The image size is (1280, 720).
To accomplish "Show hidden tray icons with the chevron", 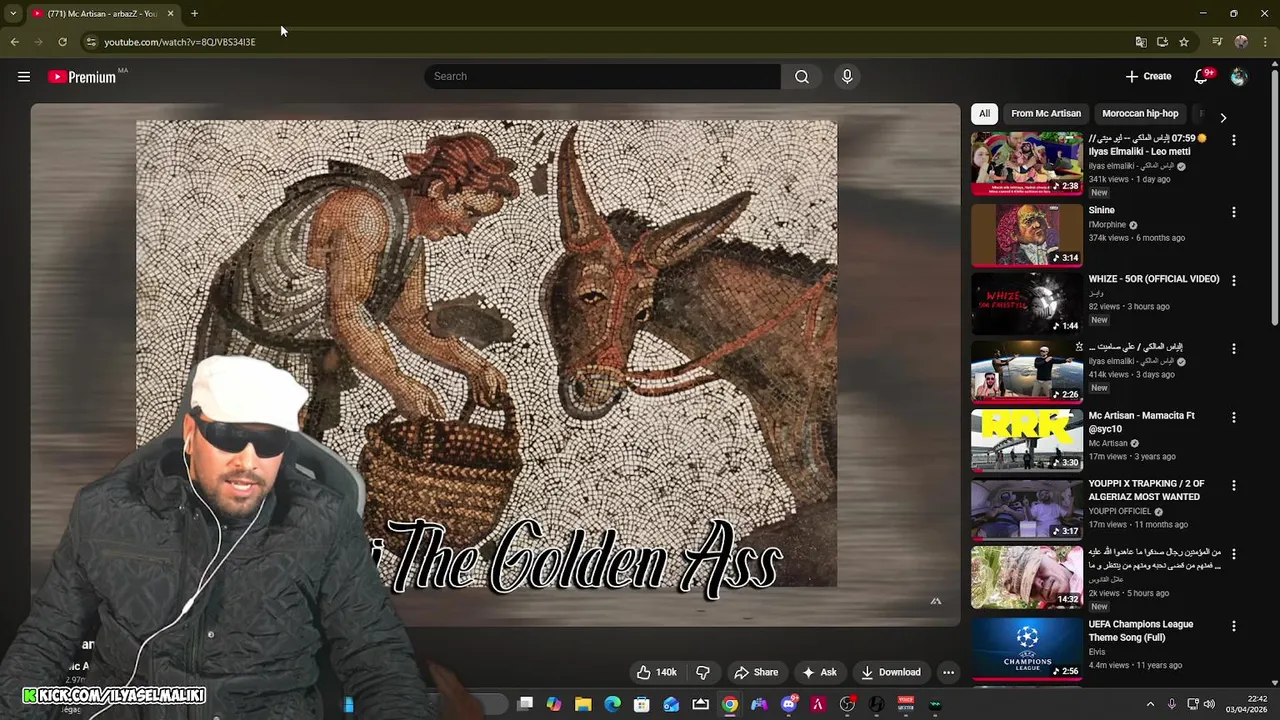I will 1150,704.
